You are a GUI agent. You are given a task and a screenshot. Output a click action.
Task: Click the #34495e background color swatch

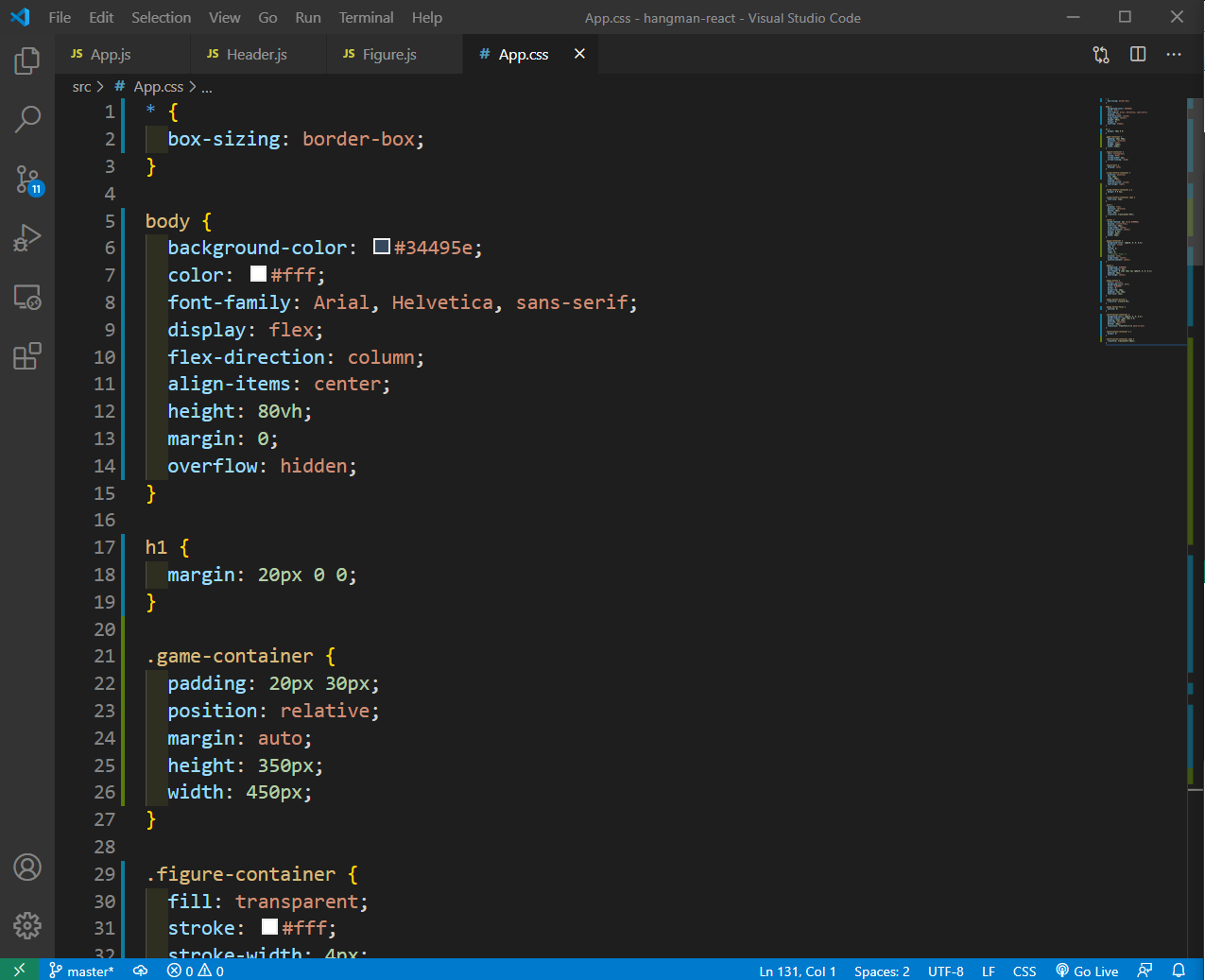click(382, 247)
